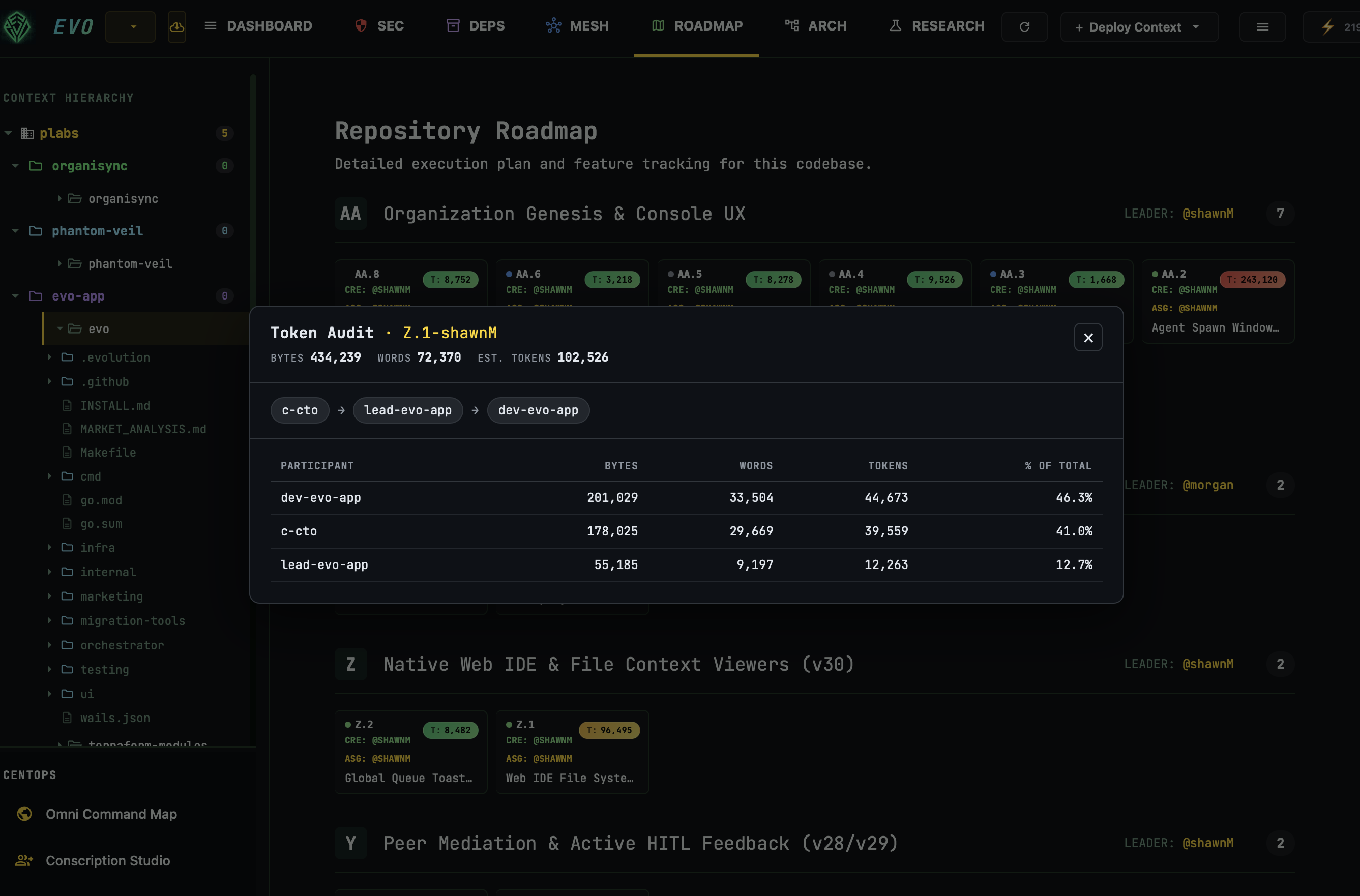The width and height of the screenshot is (1360, 896).
Task: Expand the testing folder
Action: pos(50,669)
